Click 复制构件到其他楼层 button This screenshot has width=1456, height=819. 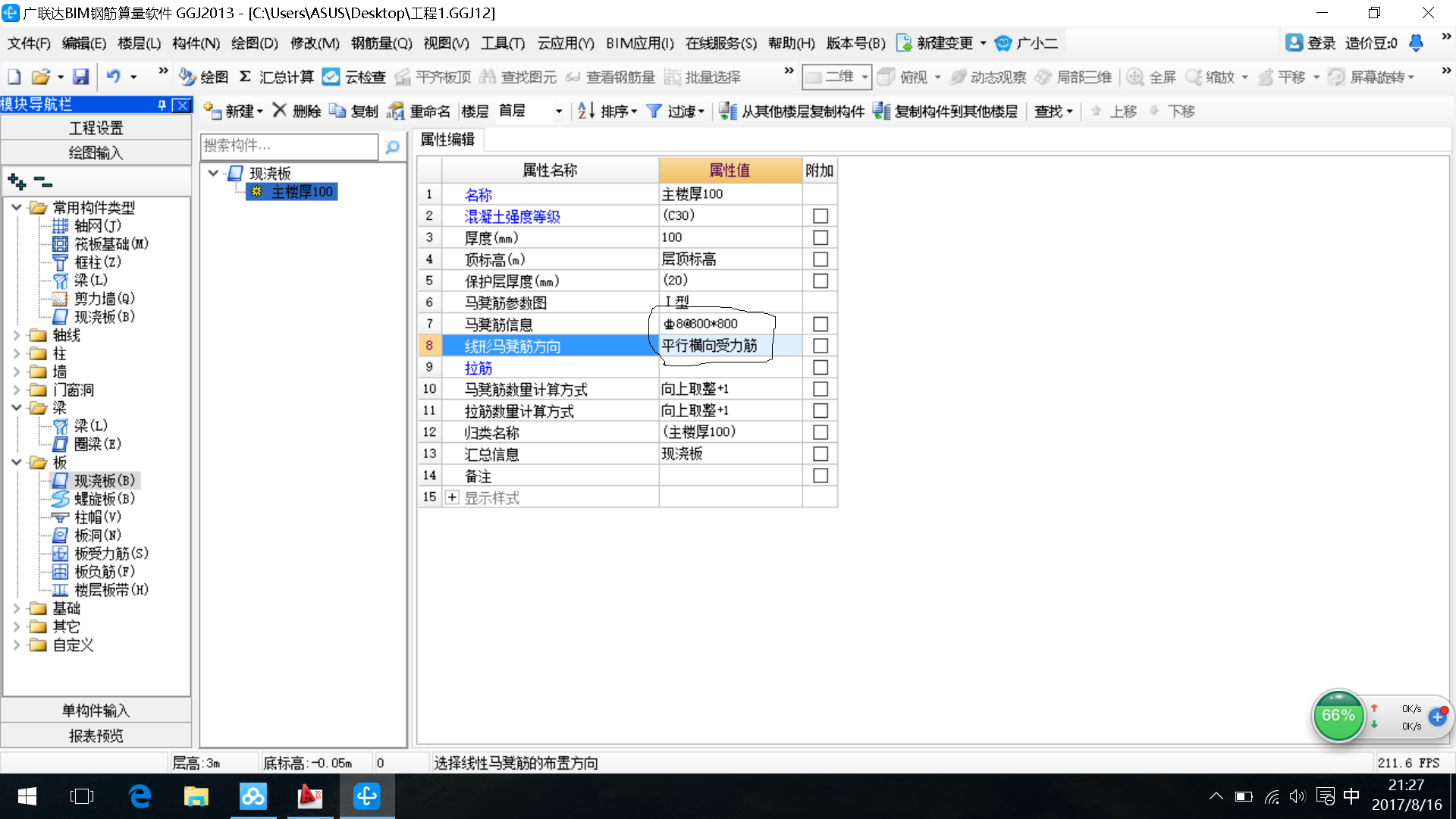pyautogui.click(x=945, y=111)
